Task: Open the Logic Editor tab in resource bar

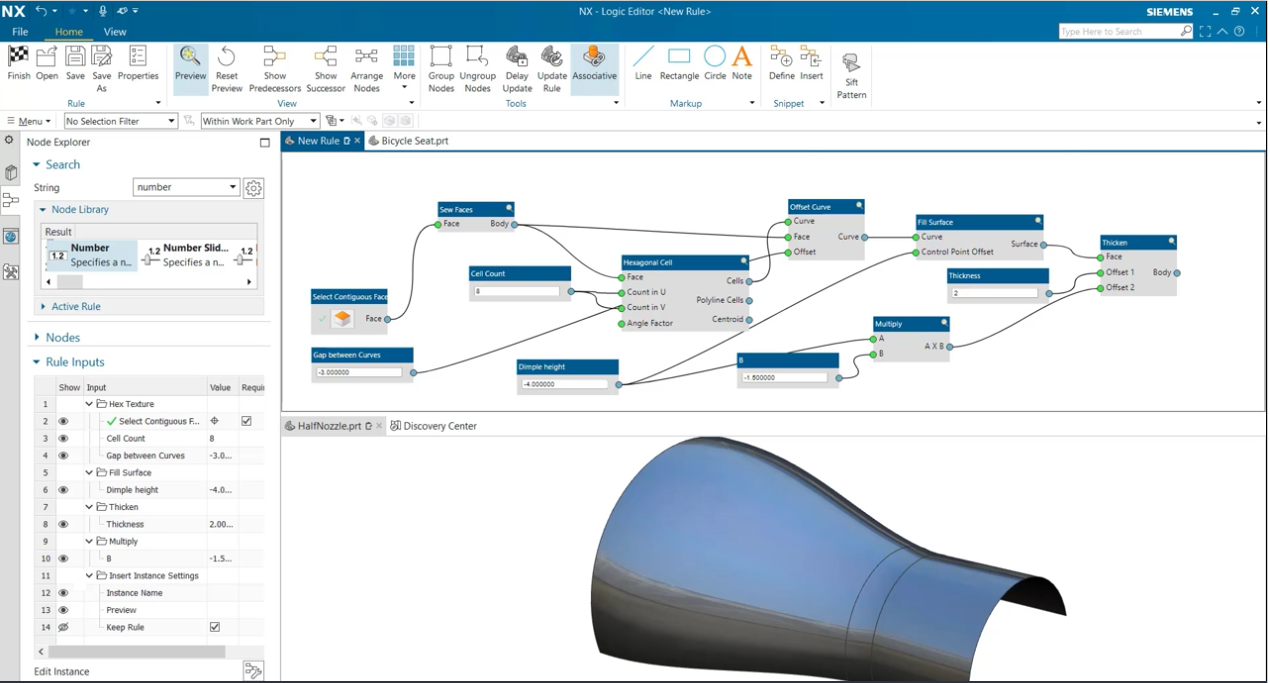Action: (x=11, y=201)
